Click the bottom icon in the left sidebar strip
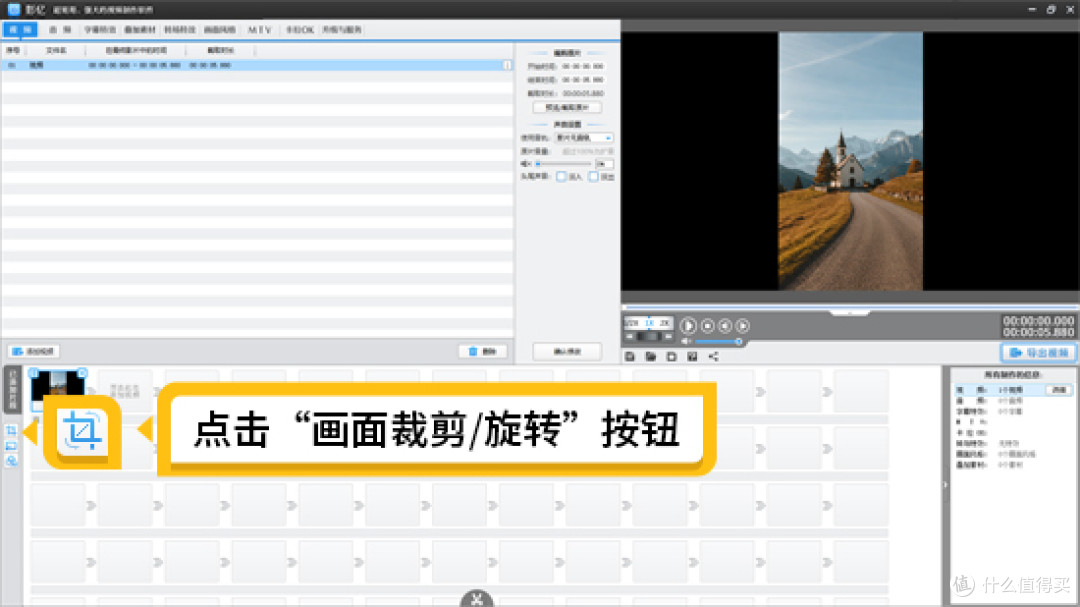This screenshot has width=1080, height=607. (11, 461)
